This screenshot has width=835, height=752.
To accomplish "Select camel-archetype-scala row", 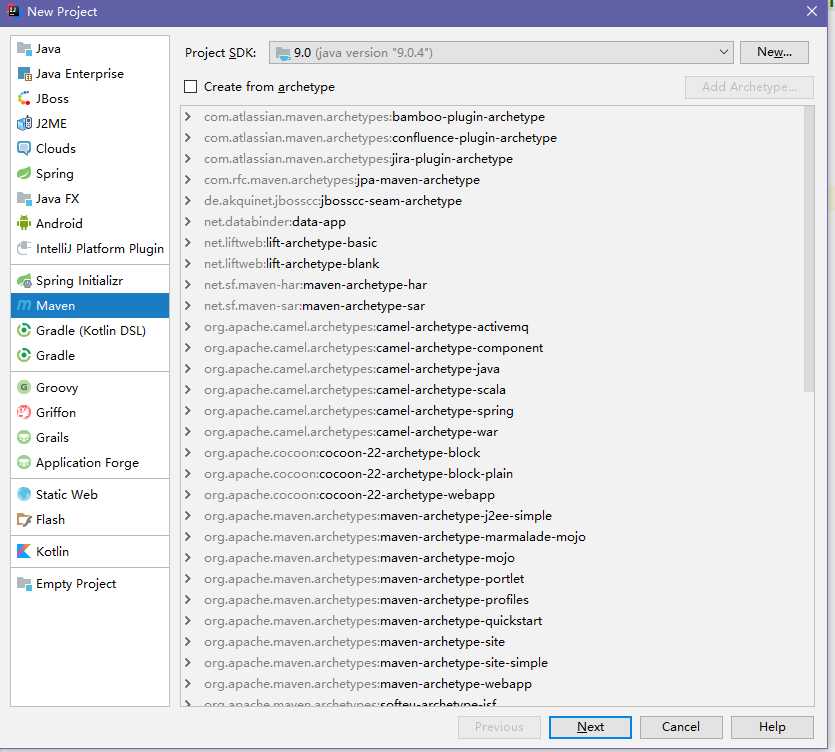I will 493,390.
